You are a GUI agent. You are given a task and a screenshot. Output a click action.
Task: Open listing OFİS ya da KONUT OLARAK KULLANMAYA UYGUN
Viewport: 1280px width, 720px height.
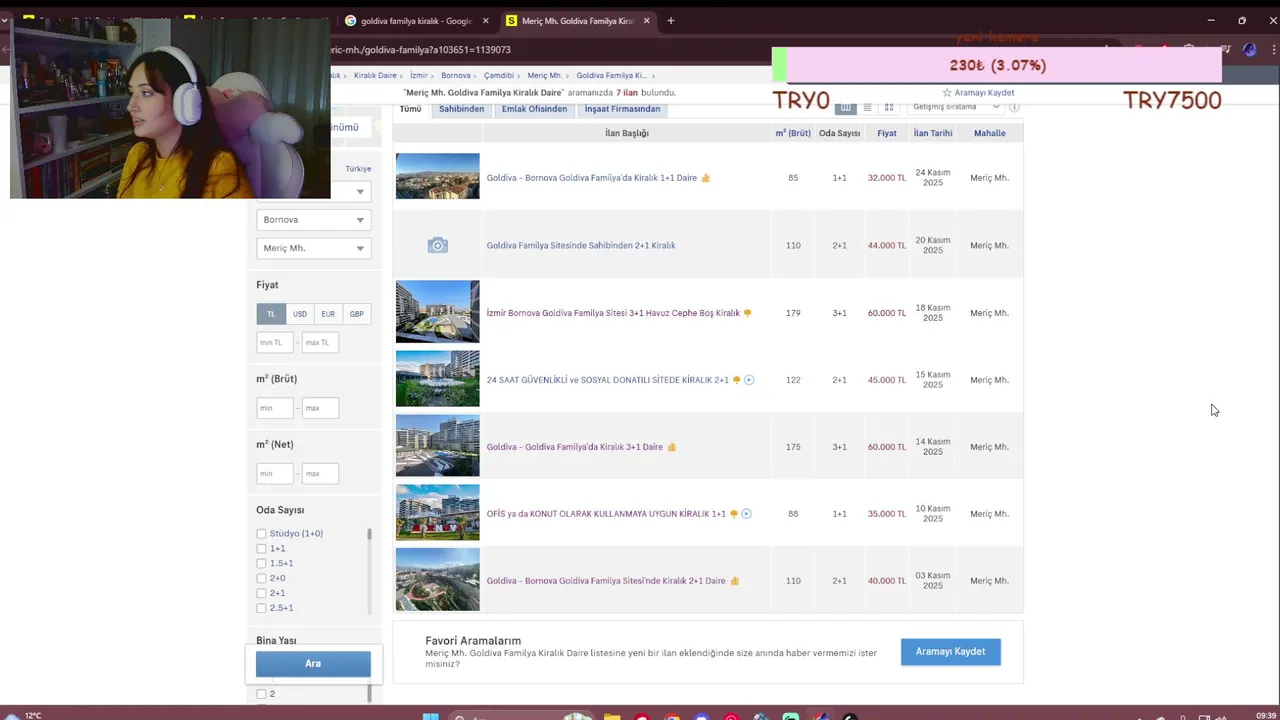point(606,514)
